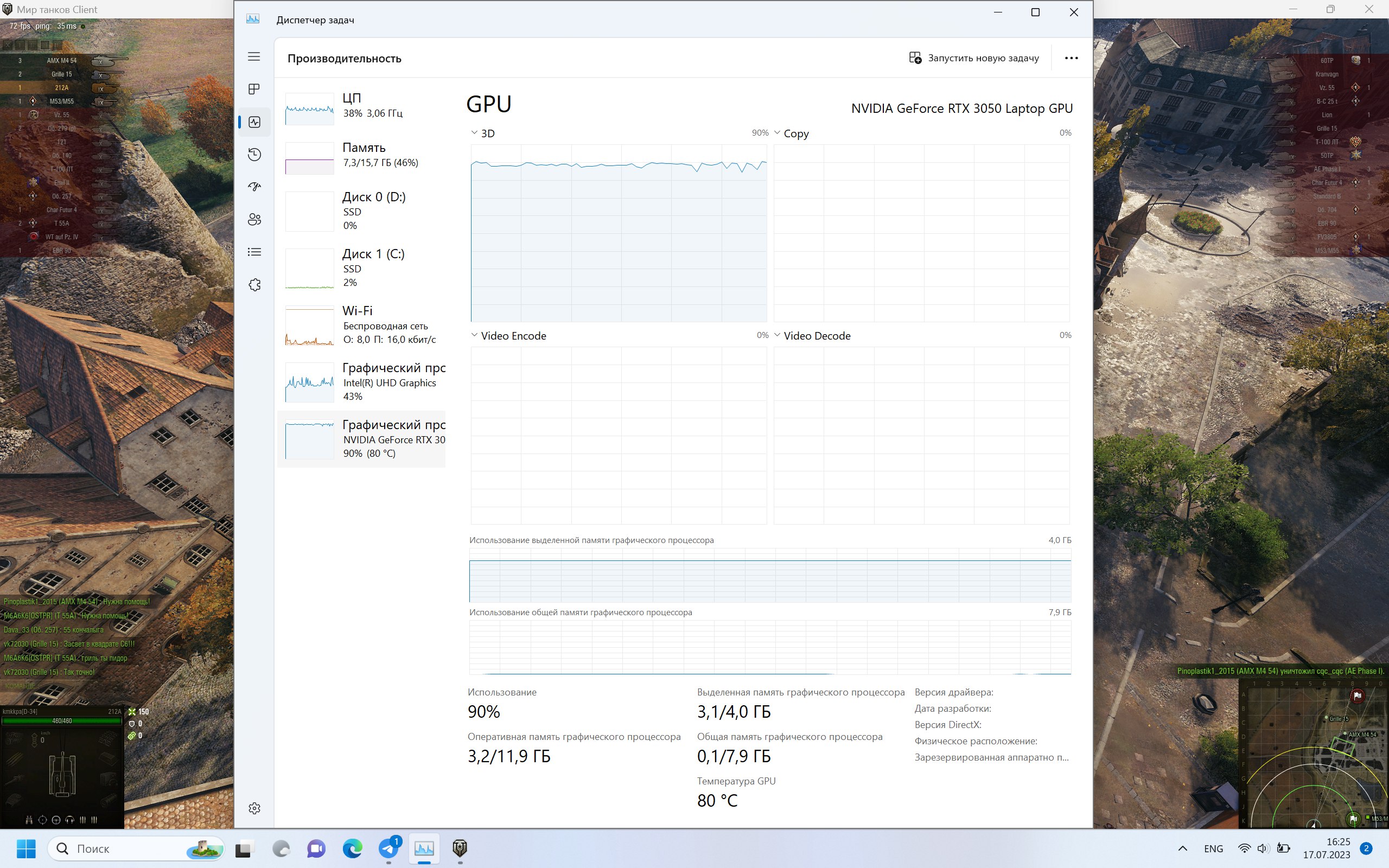Open Telegram from taskbar
Screen dimensions: 1389x868
click(388, 848)
